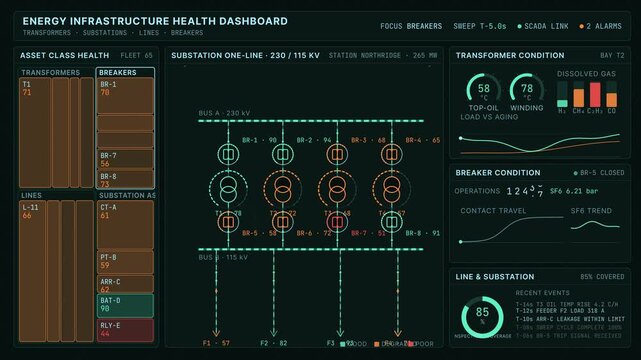Select the CO dissolved gas bar

[612, 94]
